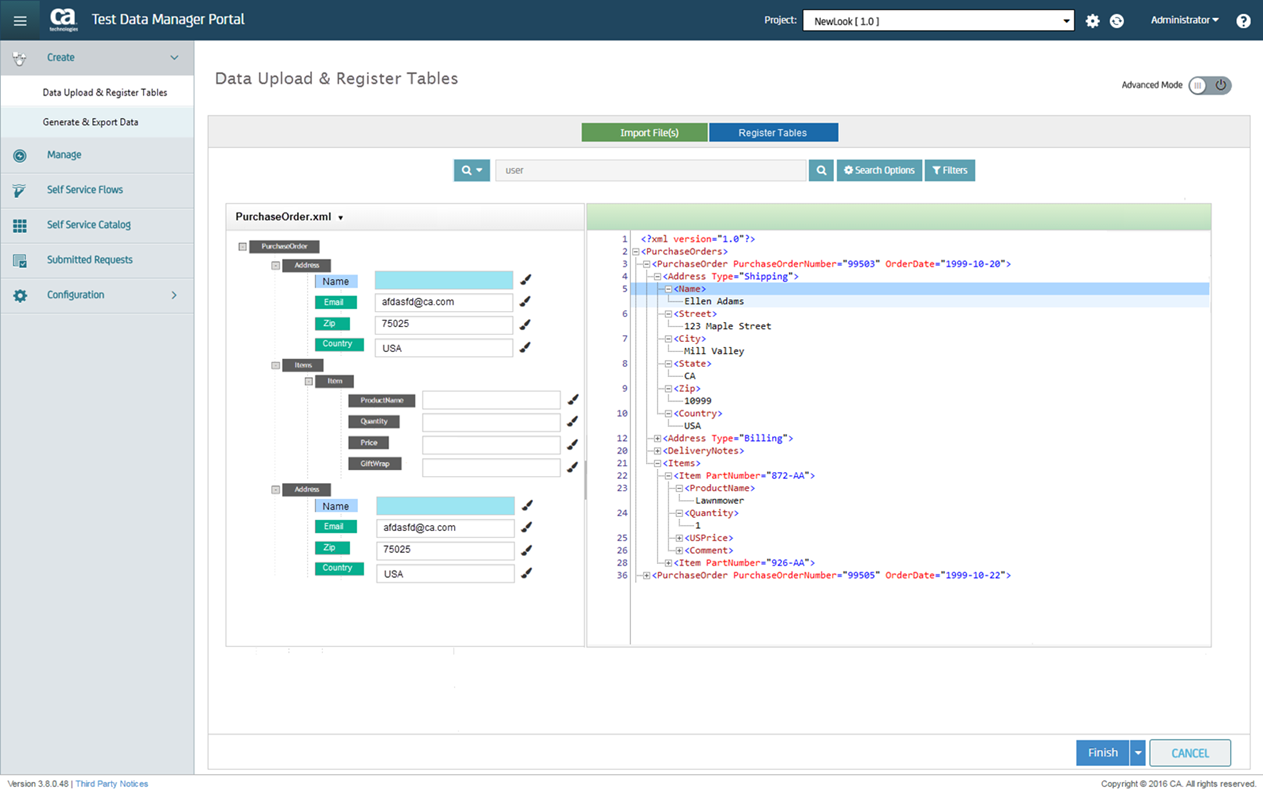Click brush icon for Email in upper Address group
The width and height of the screenshot is (1263, 793).
pyautogui.click(x=526, y=301)
